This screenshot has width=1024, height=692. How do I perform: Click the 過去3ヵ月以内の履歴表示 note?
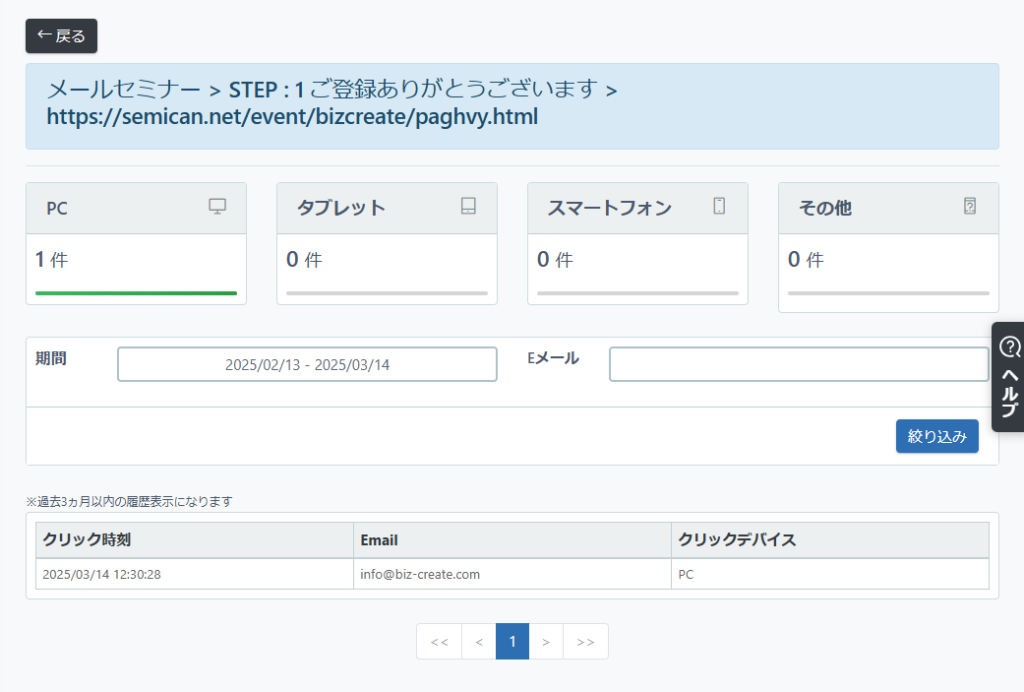(x=129, y=501)
